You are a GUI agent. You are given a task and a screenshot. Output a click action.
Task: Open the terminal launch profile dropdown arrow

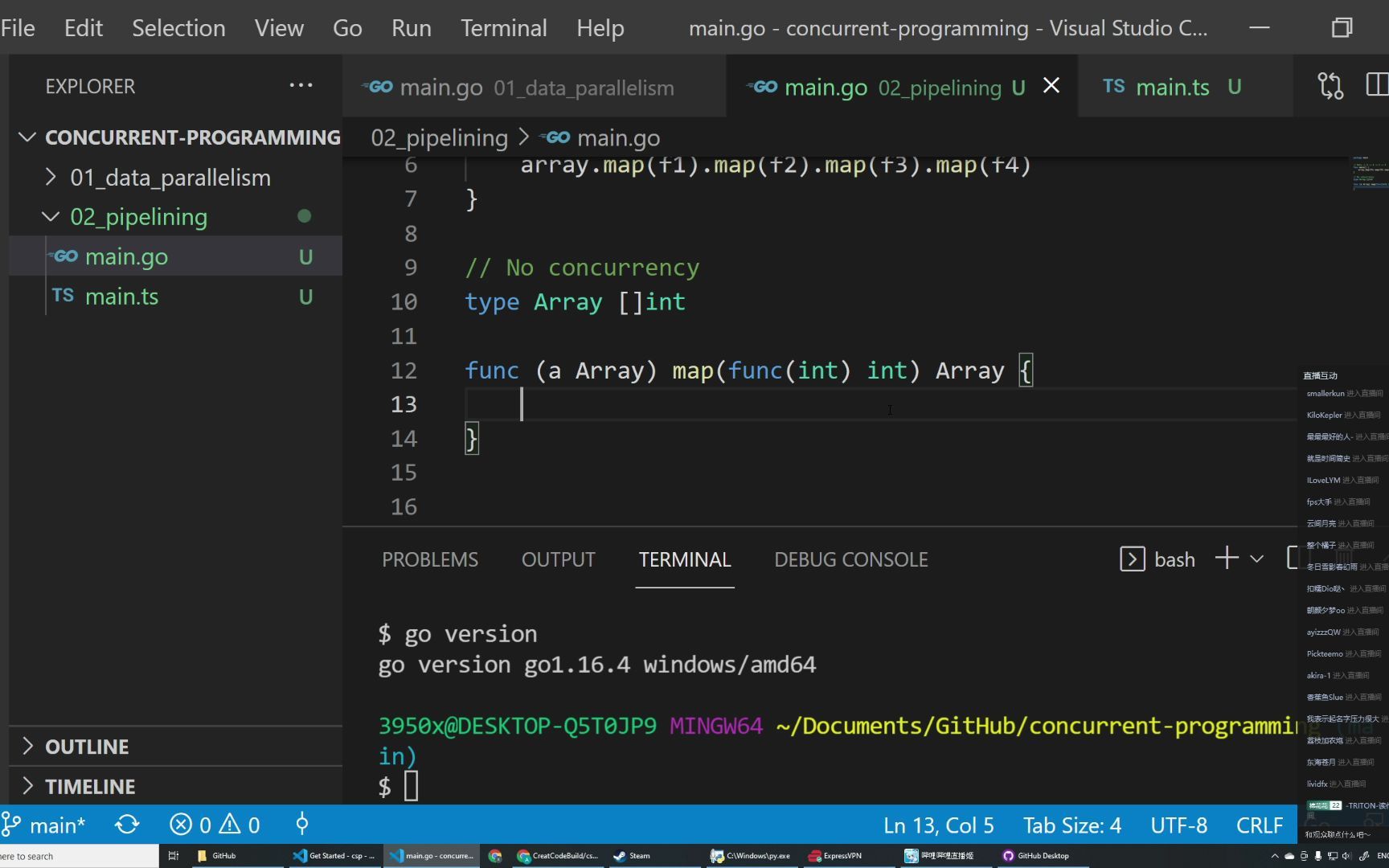(1257, 559)
